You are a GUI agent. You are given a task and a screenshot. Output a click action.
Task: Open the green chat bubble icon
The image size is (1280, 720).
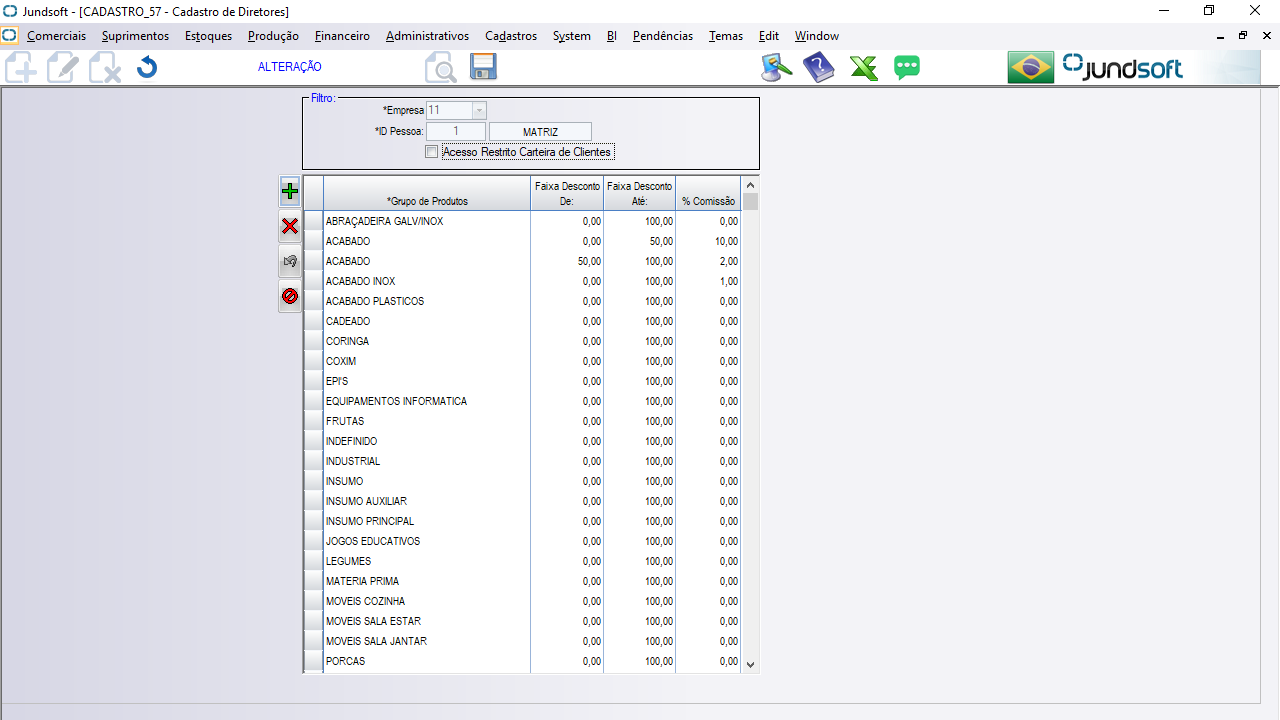(x=907, y=68)
